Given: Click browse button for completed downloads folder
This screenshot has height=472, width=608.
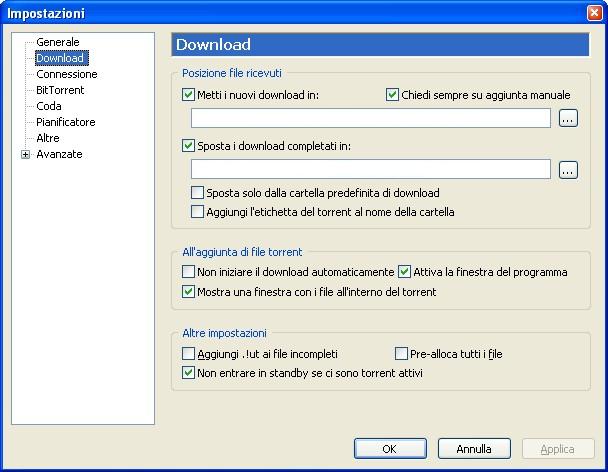Looking at the screenshot, I should pyautogui.click(x=568, y=169).
